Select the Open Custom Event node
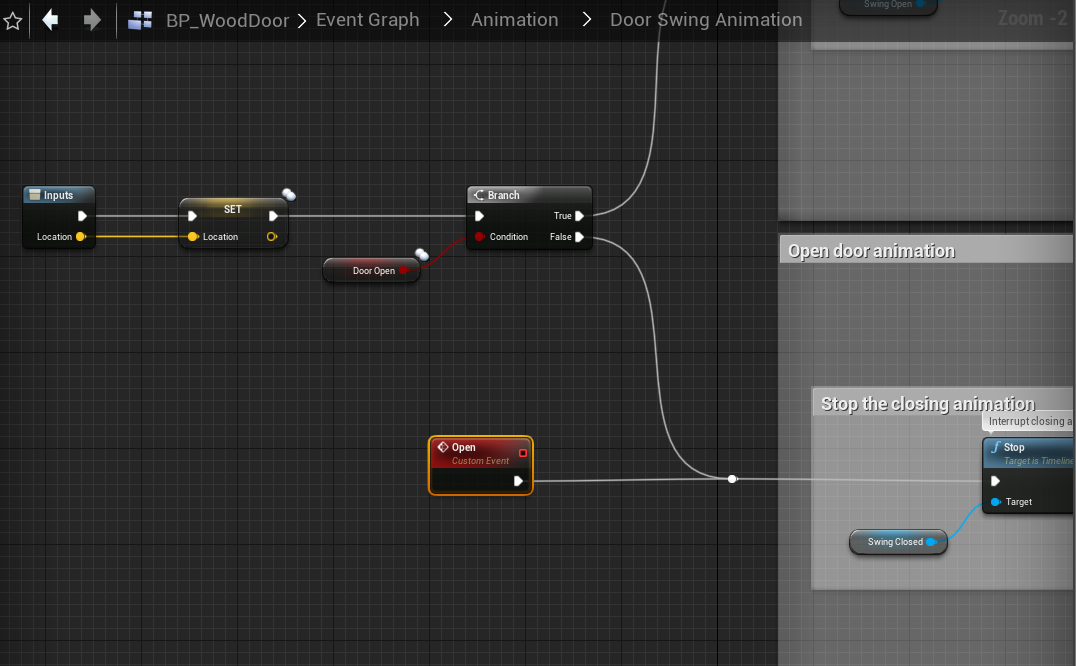 point(480,465)
